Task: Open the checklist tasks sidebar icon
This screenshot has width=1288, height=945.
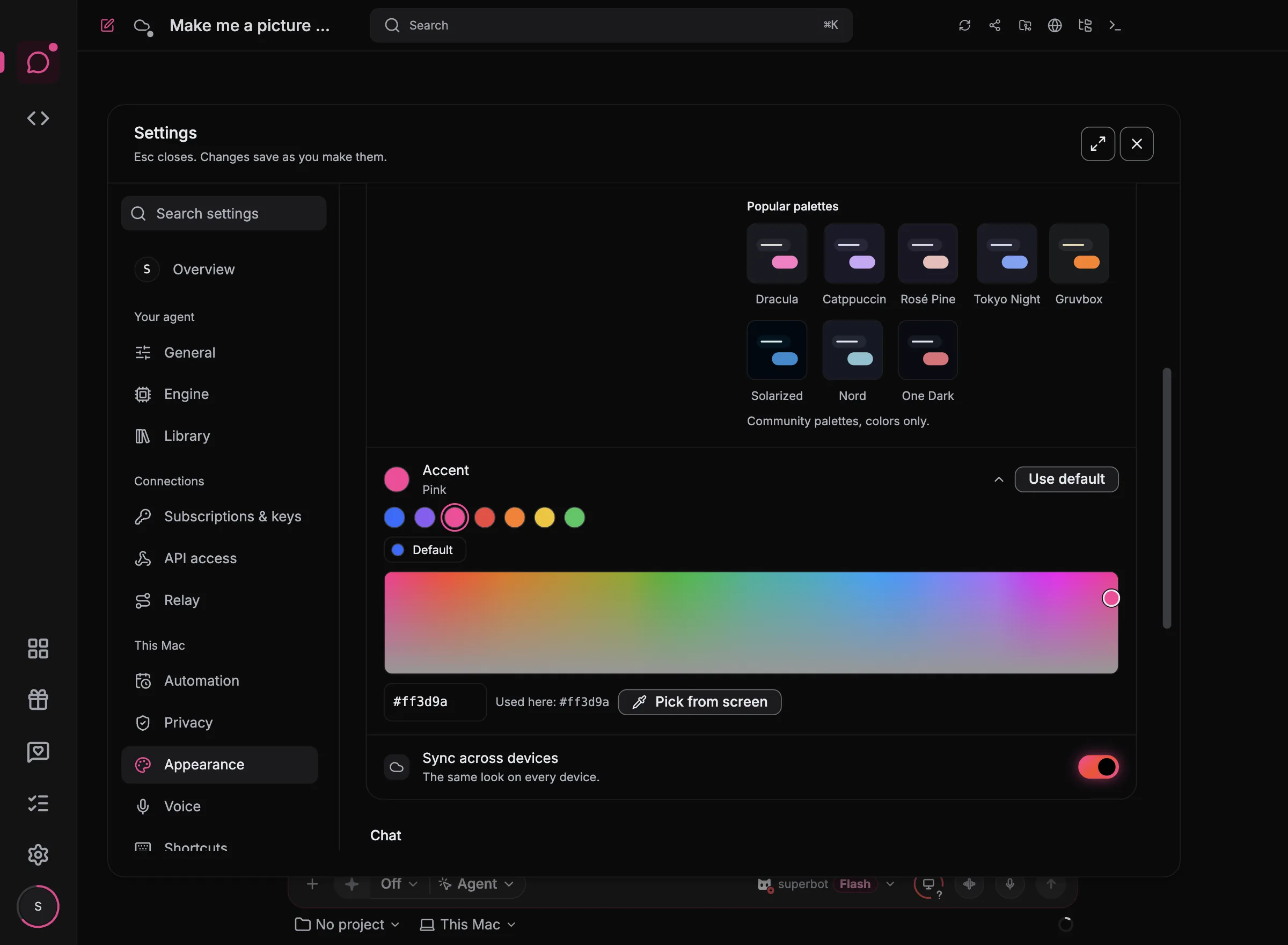Action: [x=38, y=803]
